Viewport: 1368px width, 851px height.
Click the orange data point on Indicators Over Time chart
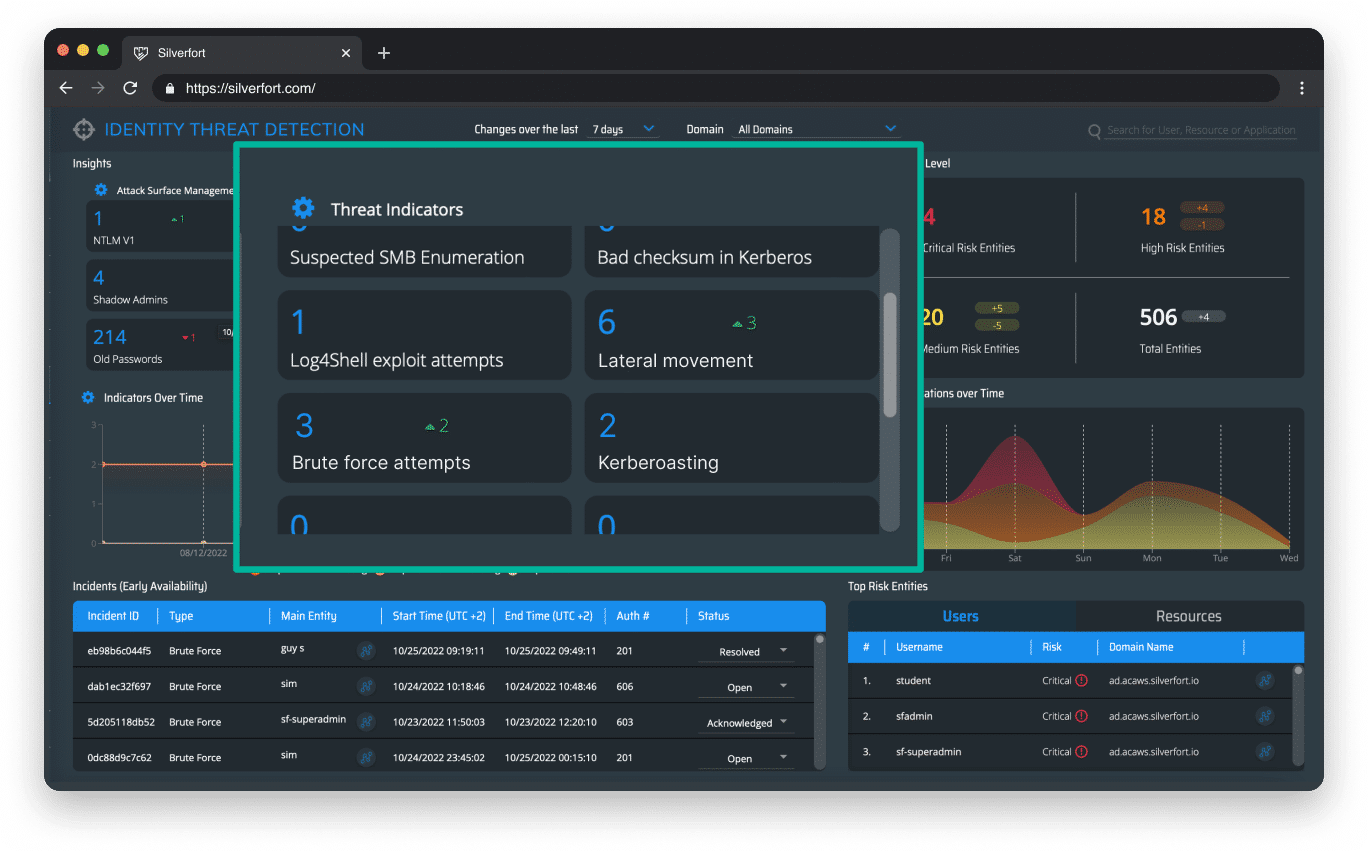point(204,465)
